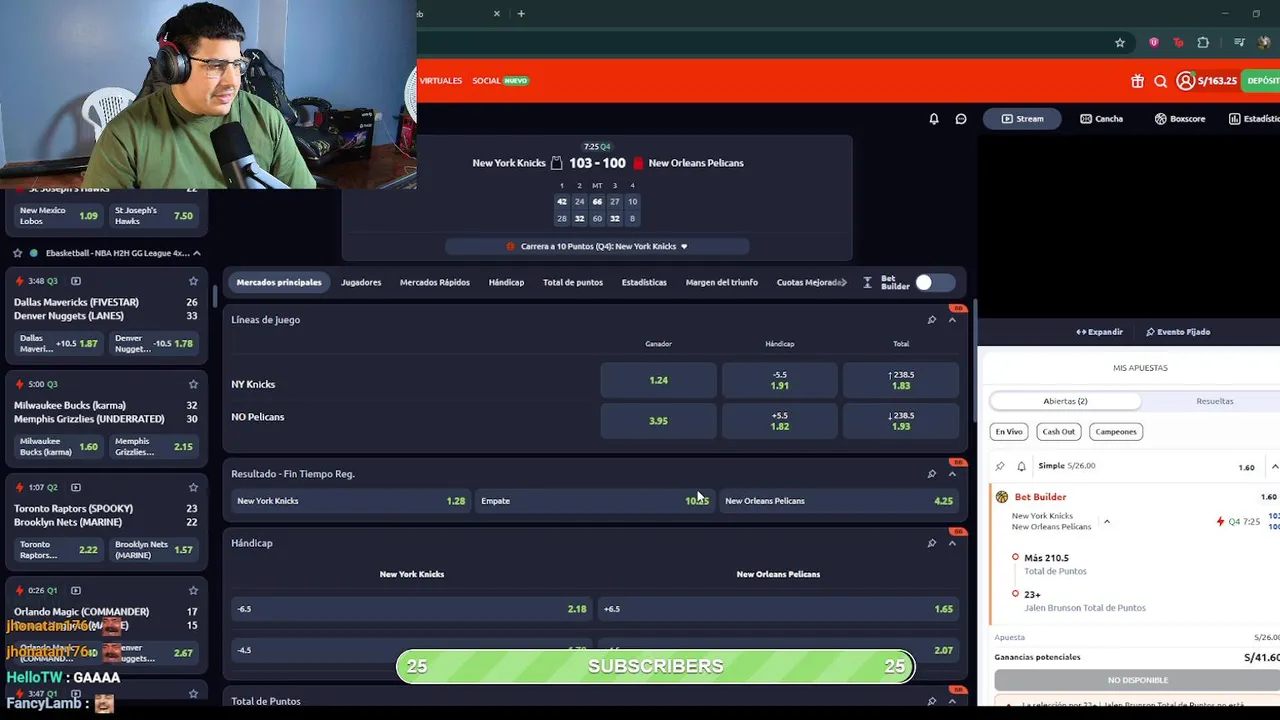Screen dimensions: 1280x720
Task: Open the Margen del triunfo tab
Action: [x=722, y=283]
